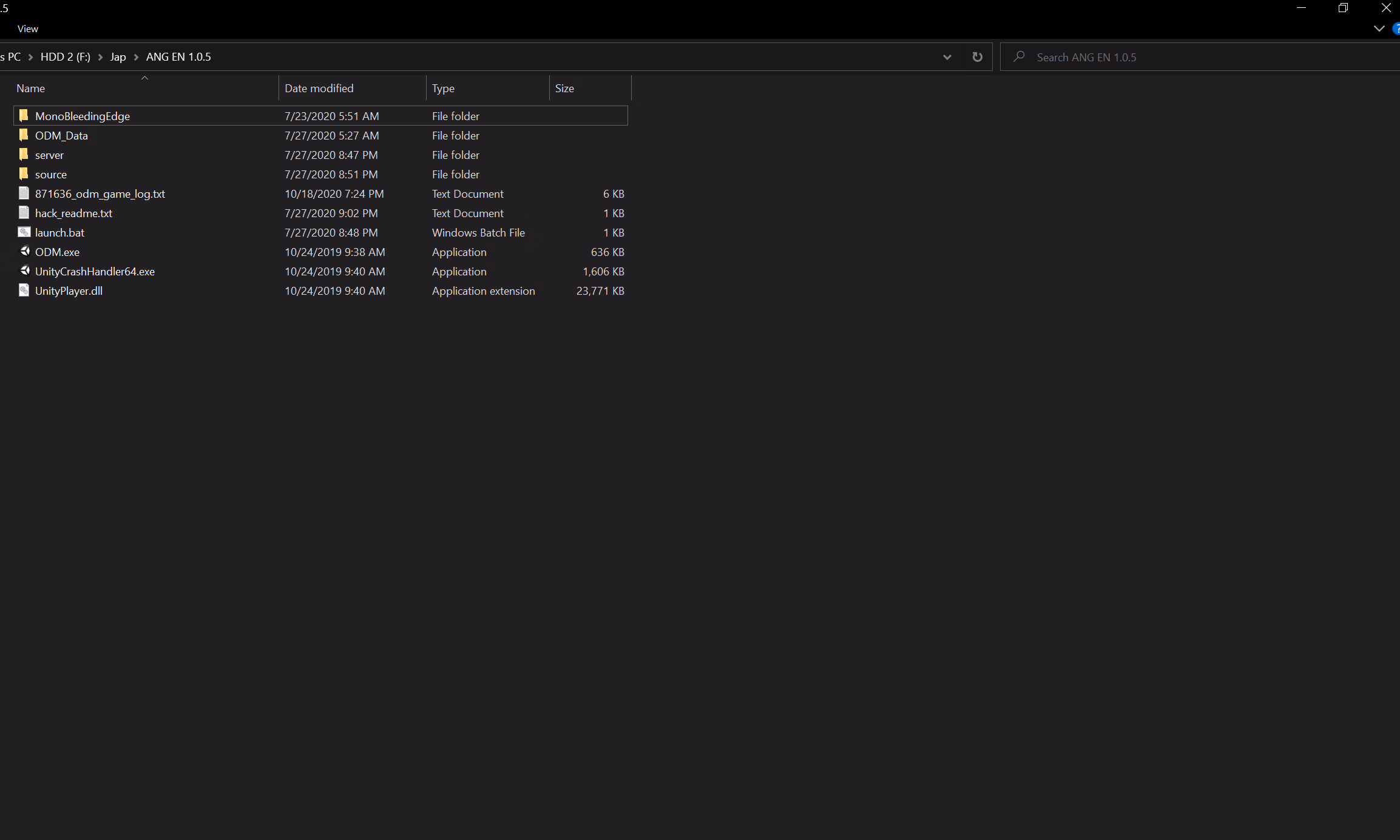Click the MonoBleedingEdge folder icon

24,116
